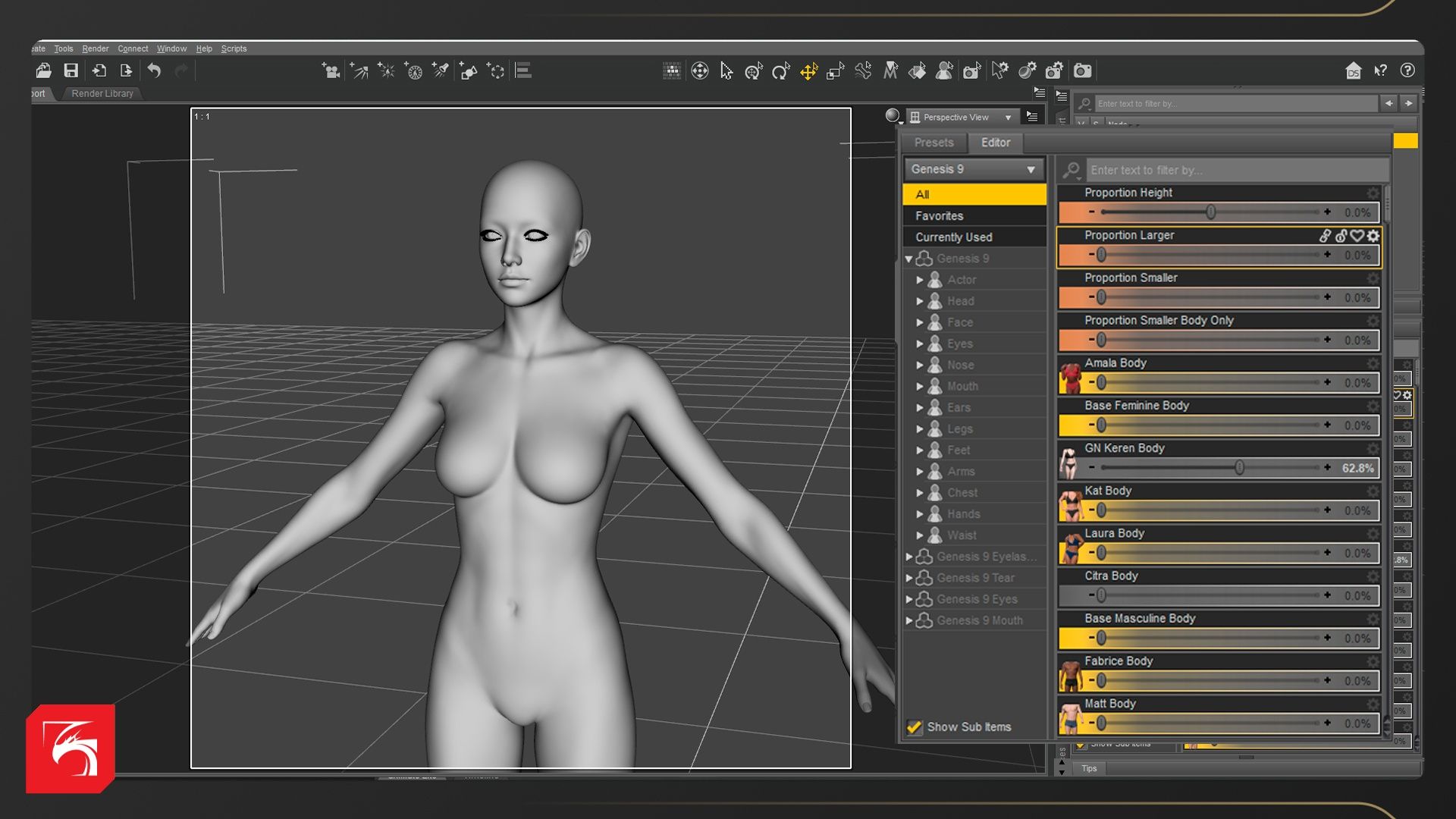
Task: Select the Scale tool
Action: (835, 71)
